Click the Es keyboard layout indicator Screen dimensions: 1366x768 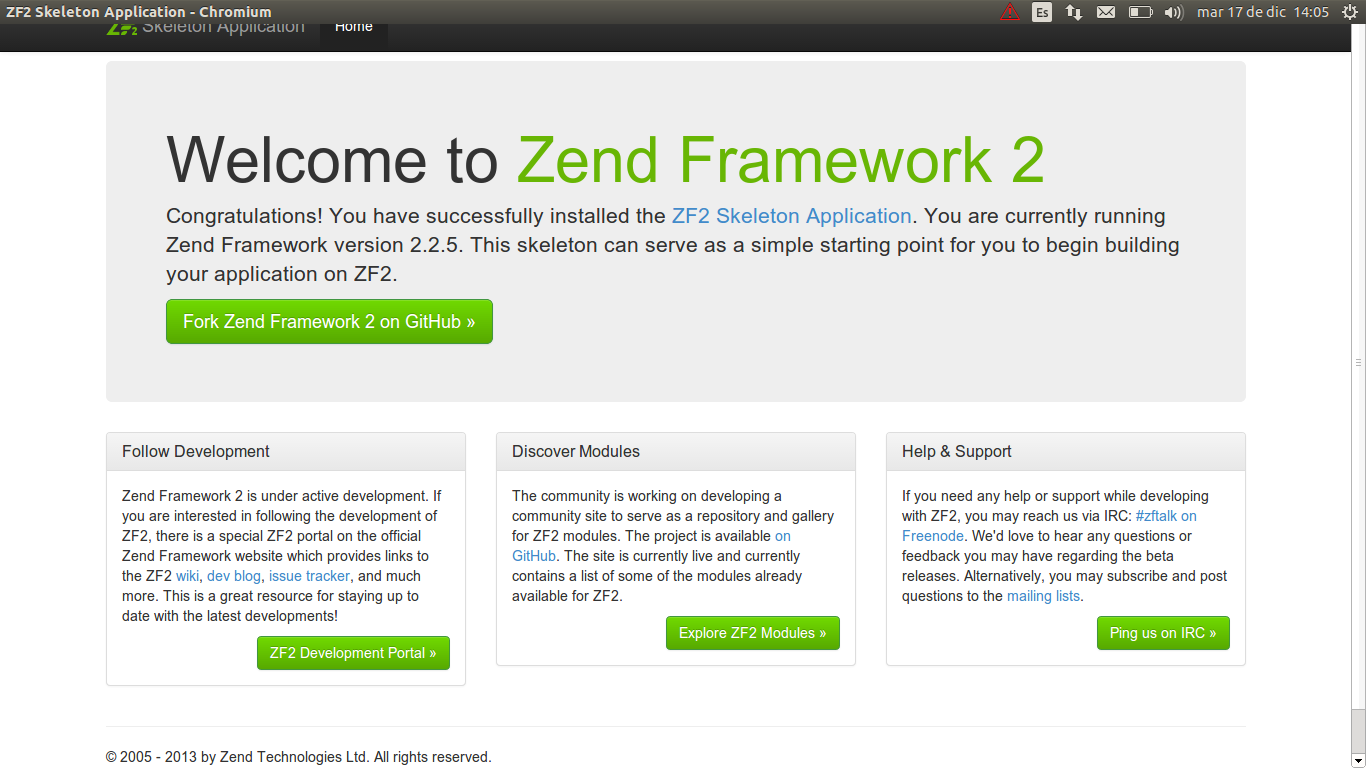[1041, 12]
